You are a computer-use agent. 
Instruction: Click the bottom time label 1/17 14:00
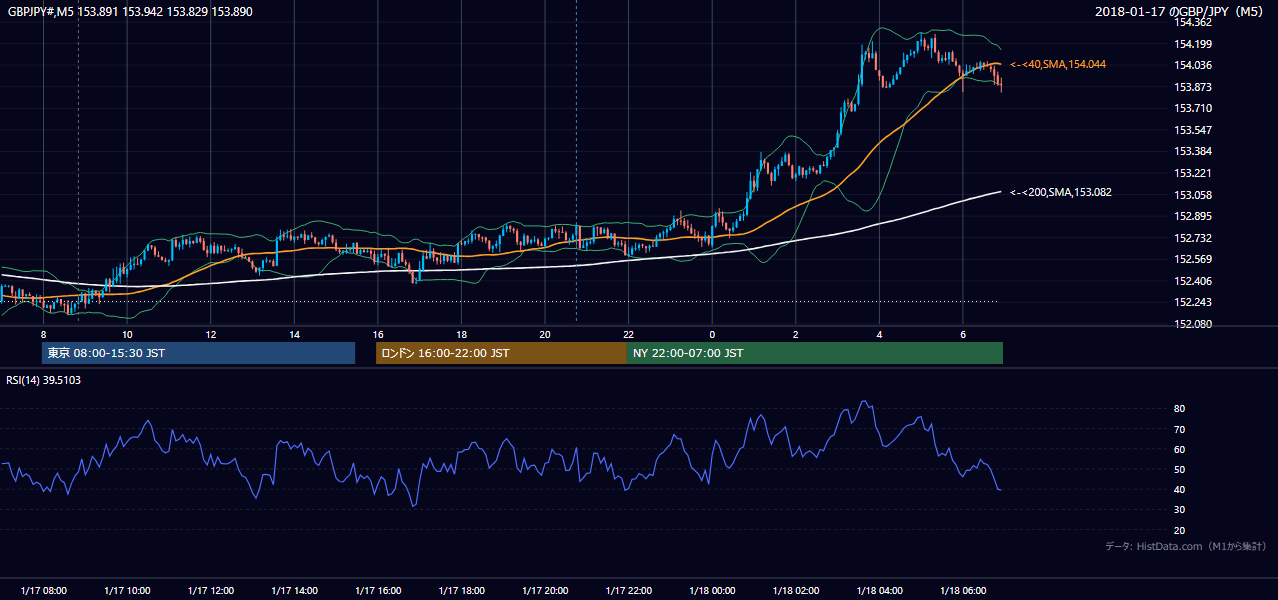pyautogui.click(x=294, y=590)
